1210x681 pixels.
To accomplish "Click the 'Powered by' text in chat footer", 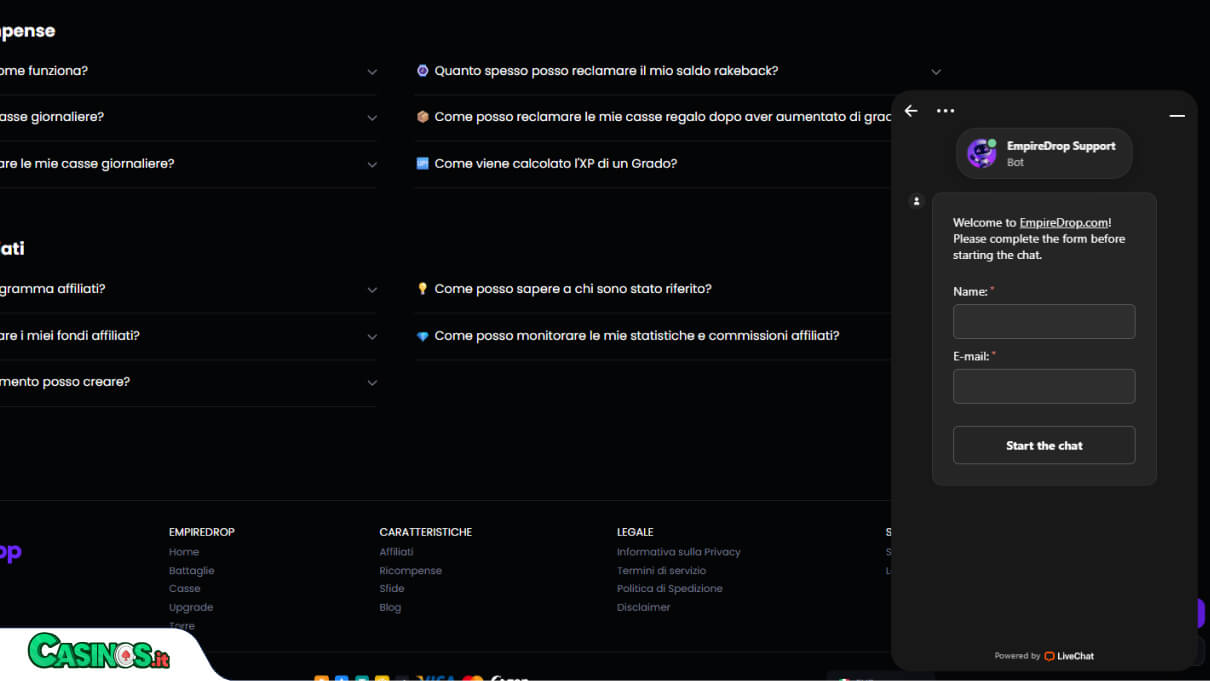I will point(1017,656).
